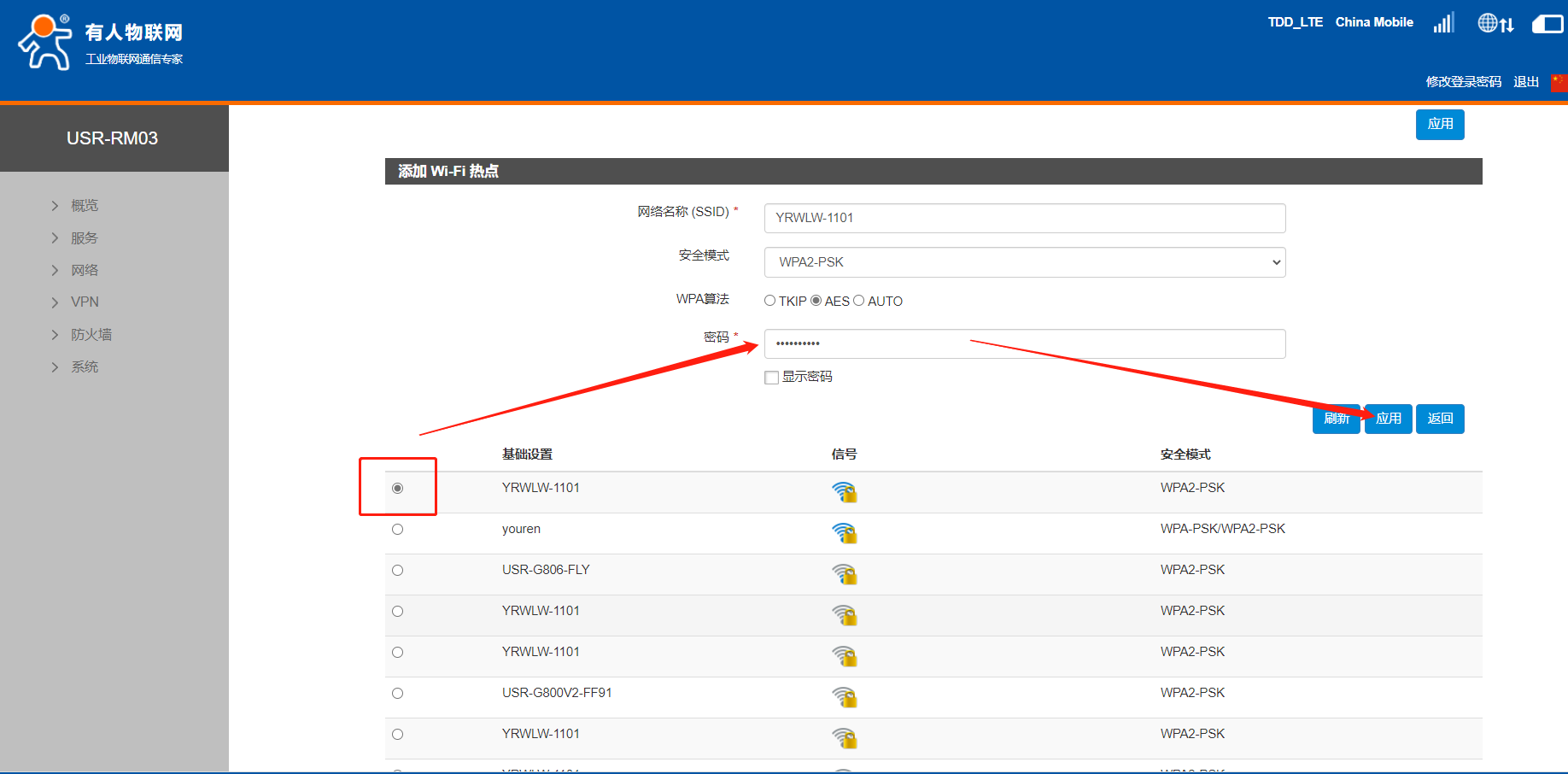Select the youren network radio button

[397, 530]
